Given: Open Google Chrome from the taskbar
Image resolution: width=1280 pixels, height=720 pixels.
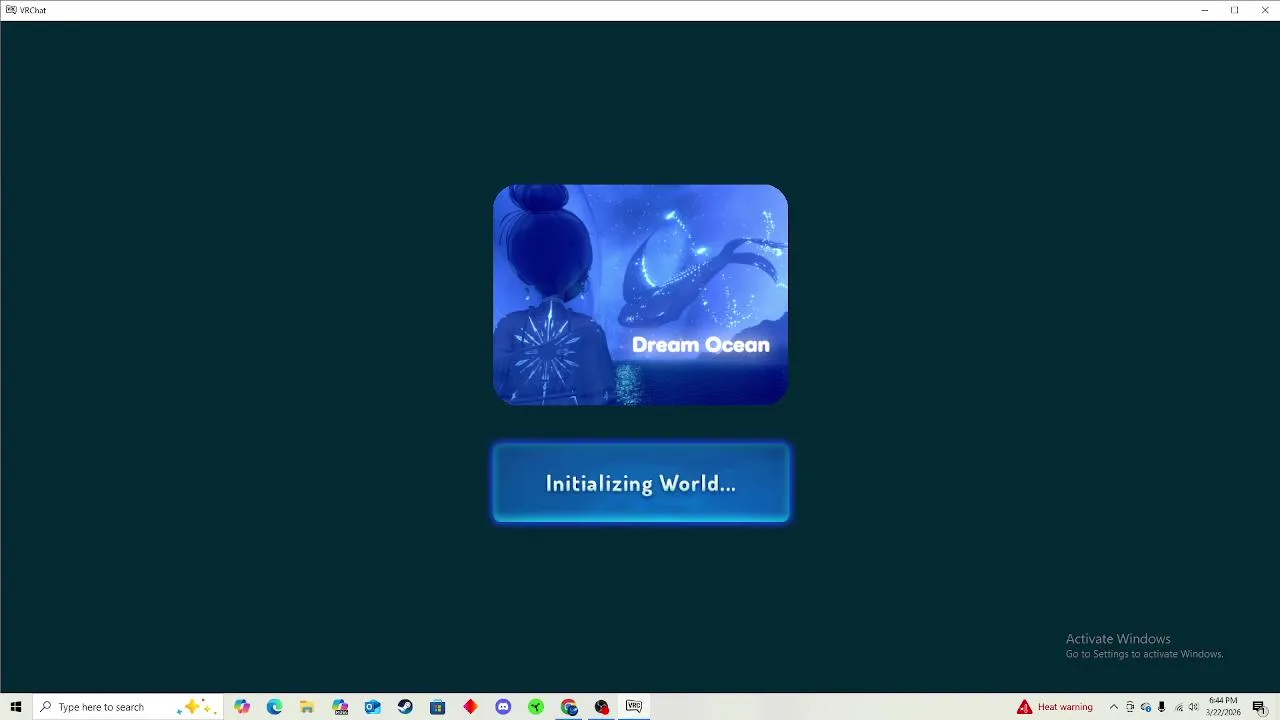Looking at the screenshot, I should coord(569,707).
